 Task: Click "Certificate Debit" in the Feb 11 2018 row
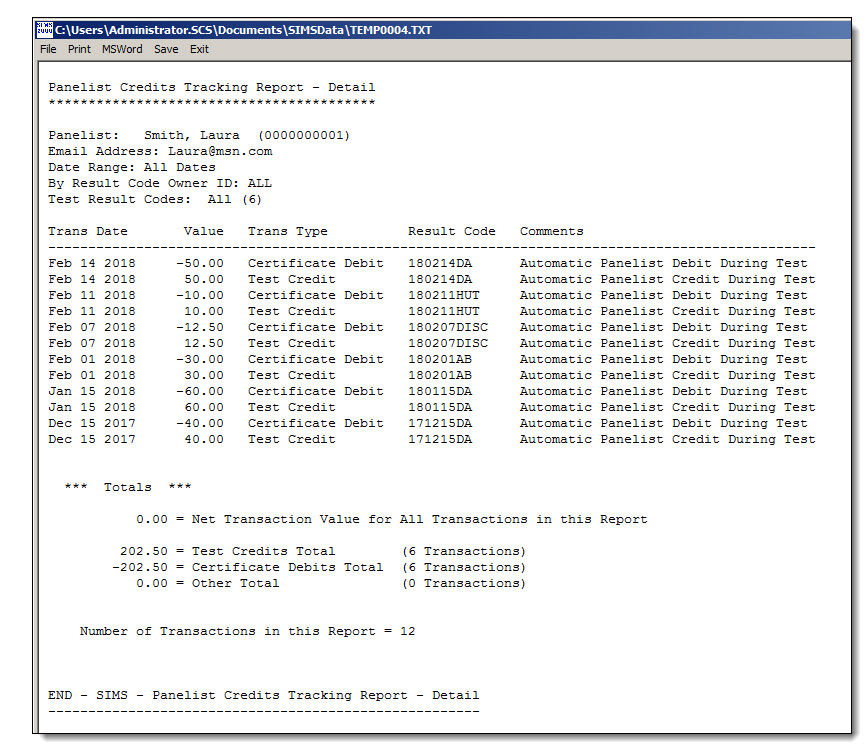pos(316,296)
